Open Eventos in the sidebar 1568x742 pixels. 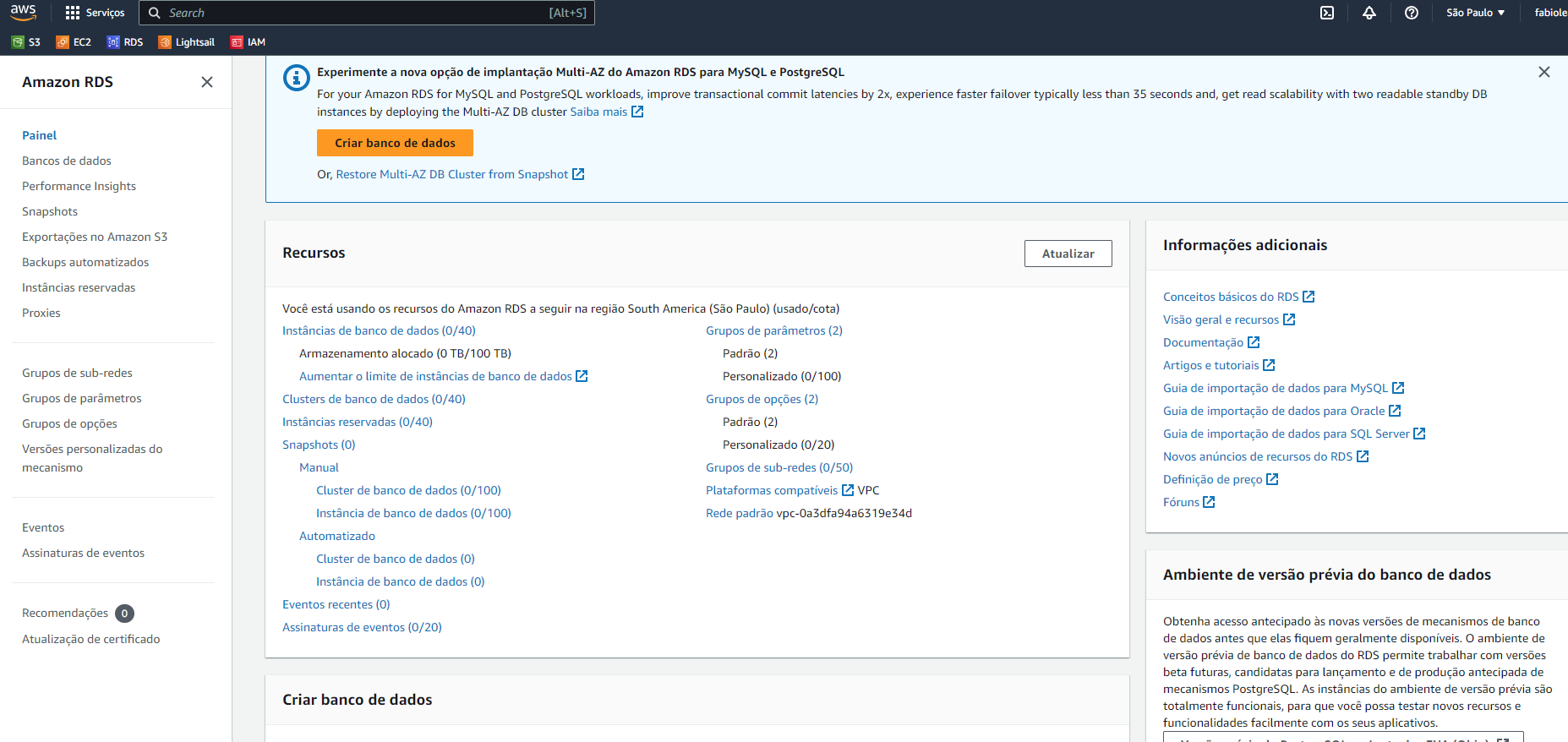tap(43, 527)
